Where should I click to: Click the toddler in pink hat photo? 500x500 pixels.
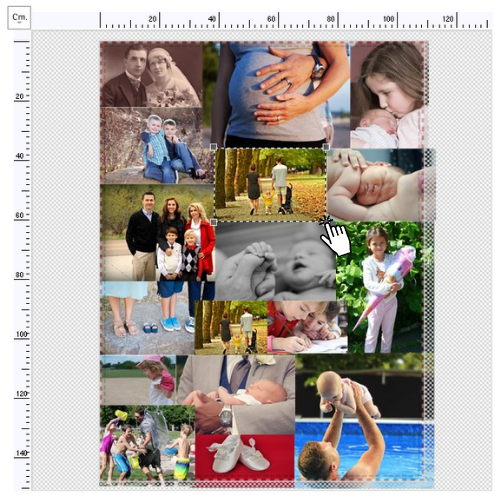(x=139, y=380)
